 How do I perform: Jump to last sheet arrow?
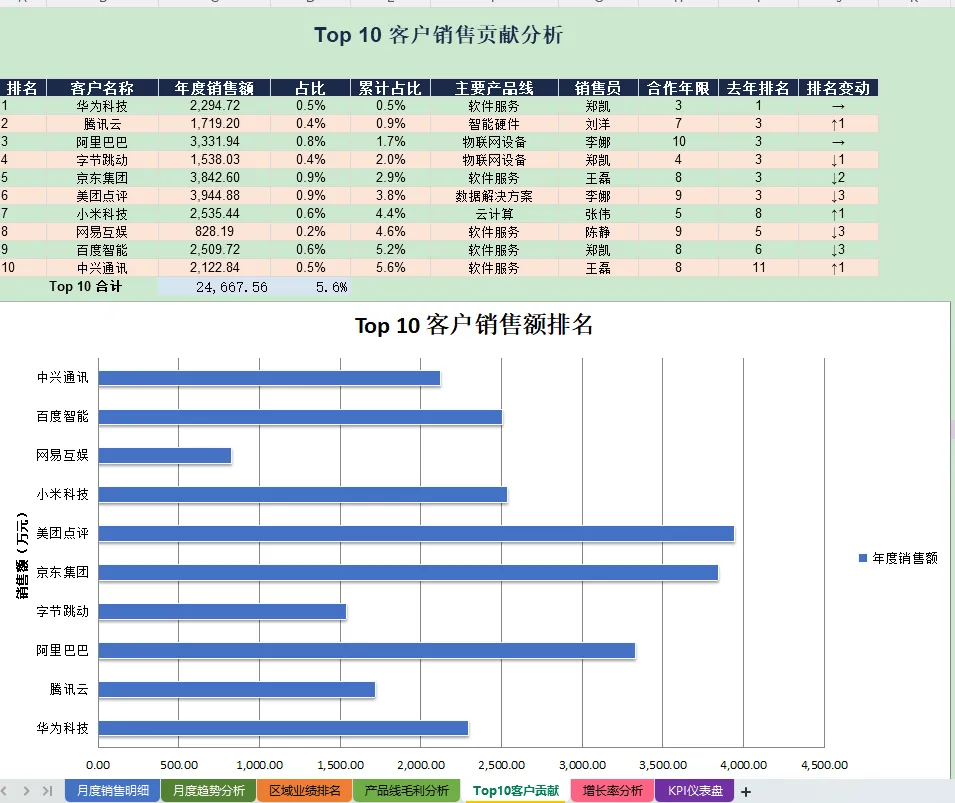click(x=48, y=791)
